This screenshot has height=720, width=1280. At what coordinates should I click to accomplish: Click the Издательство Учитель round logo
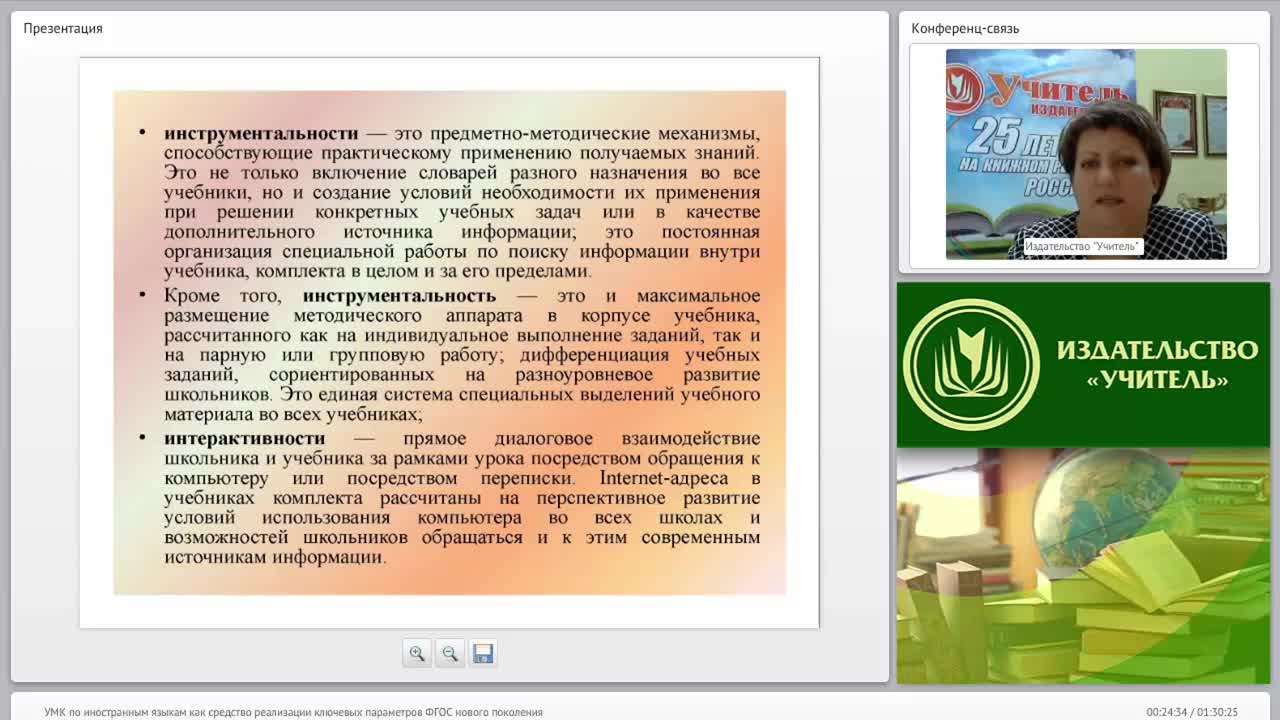(971, 365)
